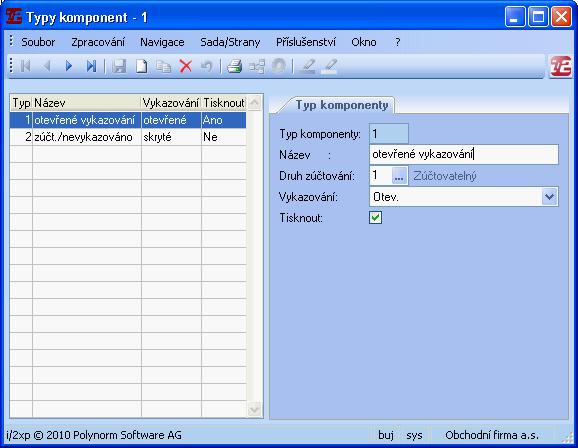The image size is (578, 448).
Task: Sort by Vykazování column header
Action: [171, 103]
